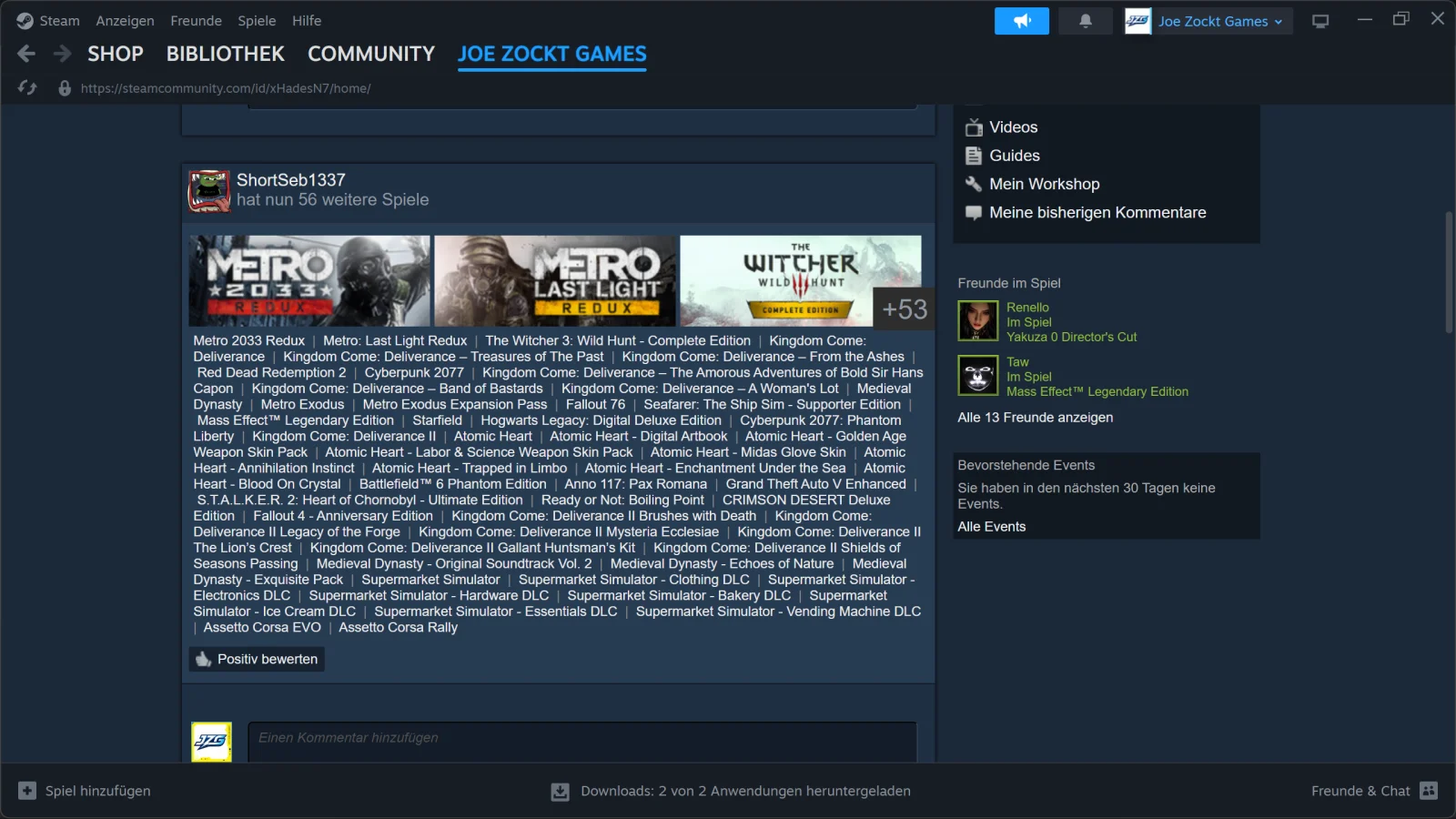The width and height of the screenshot is (1456, 819).
Task: Open Freunde & Chat
Action: [1360, 791]
